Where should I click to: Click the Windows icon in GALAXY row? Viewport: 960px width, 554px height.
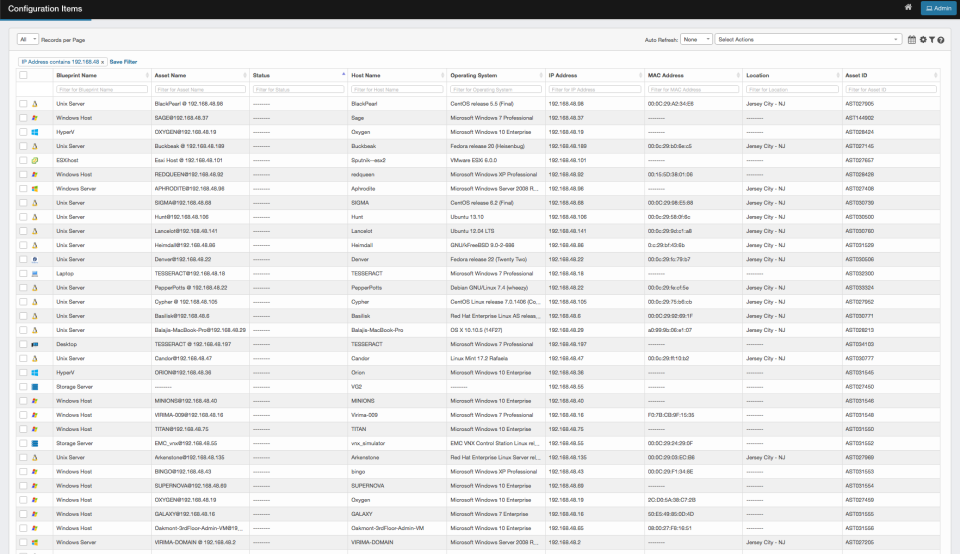(35, 514)
